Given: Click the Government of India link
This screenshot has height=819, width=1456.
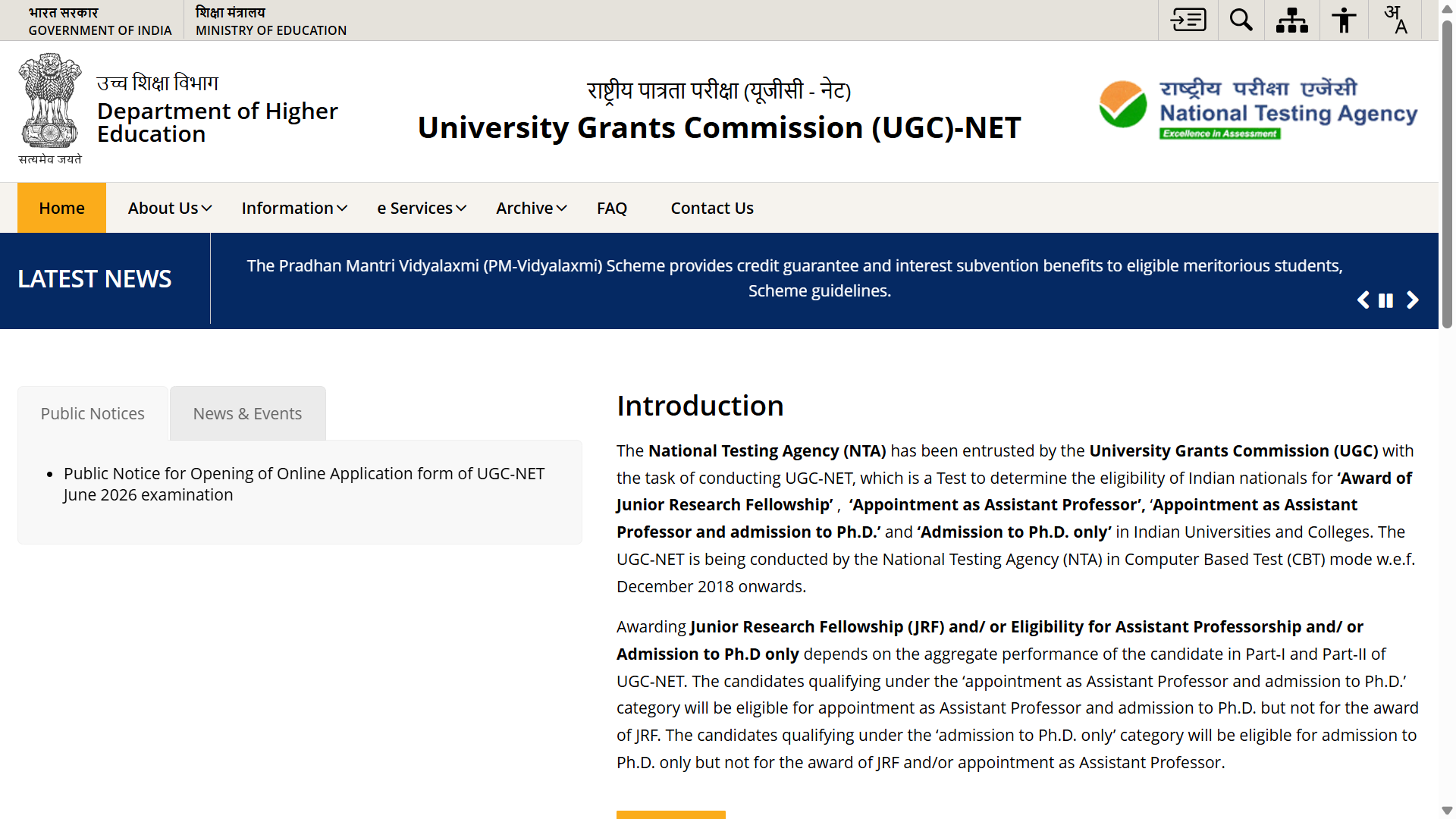Looking at the screenshot, I should (100, 21).
